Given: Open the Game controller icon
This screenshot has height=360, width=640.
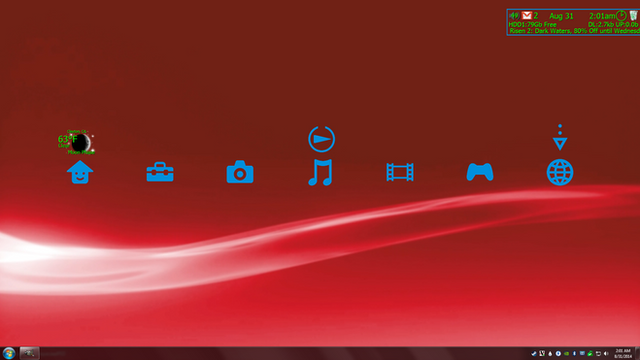Looking at the screenshot, I should tap(480, 172).
